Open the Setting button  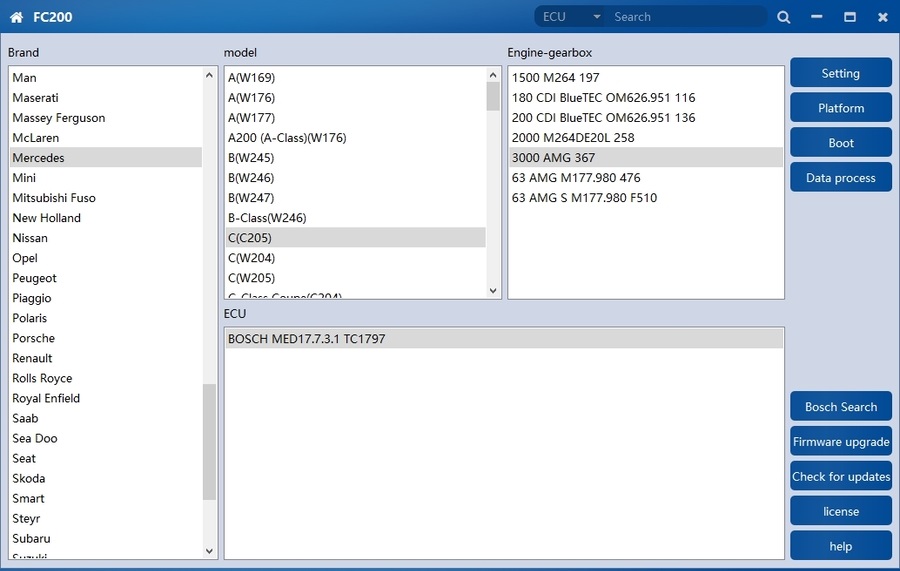pos(840,73)
